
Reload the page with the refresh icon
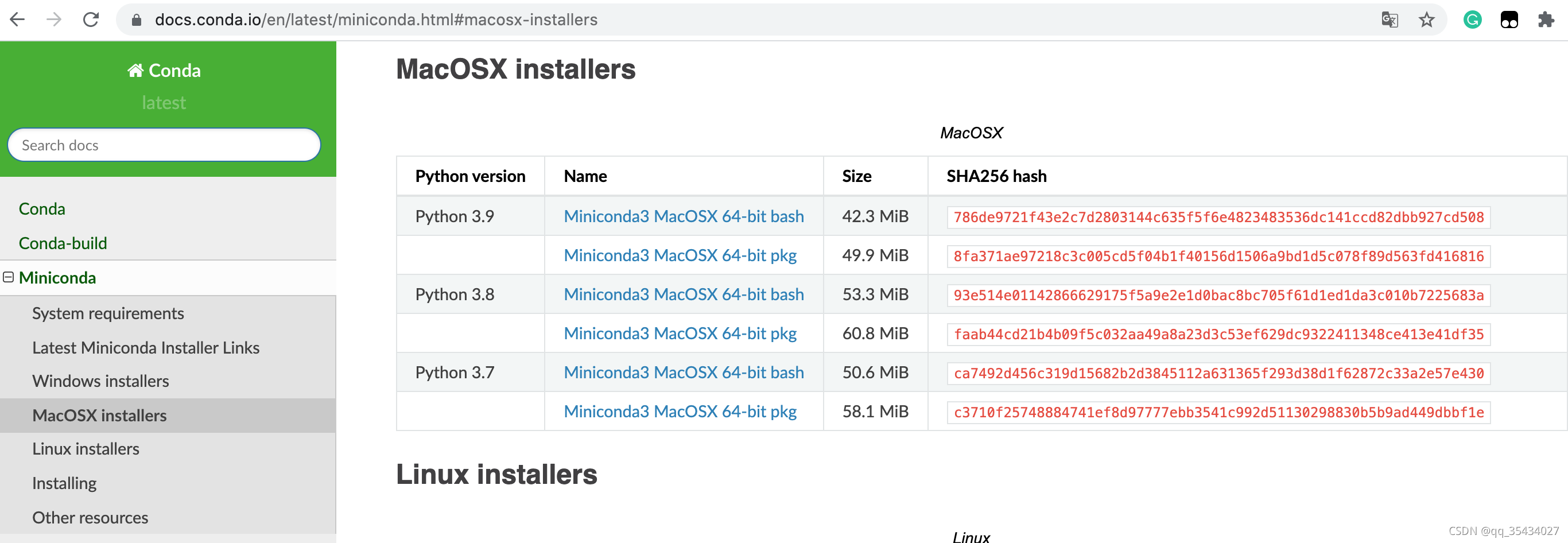click(x=91, y=20)
